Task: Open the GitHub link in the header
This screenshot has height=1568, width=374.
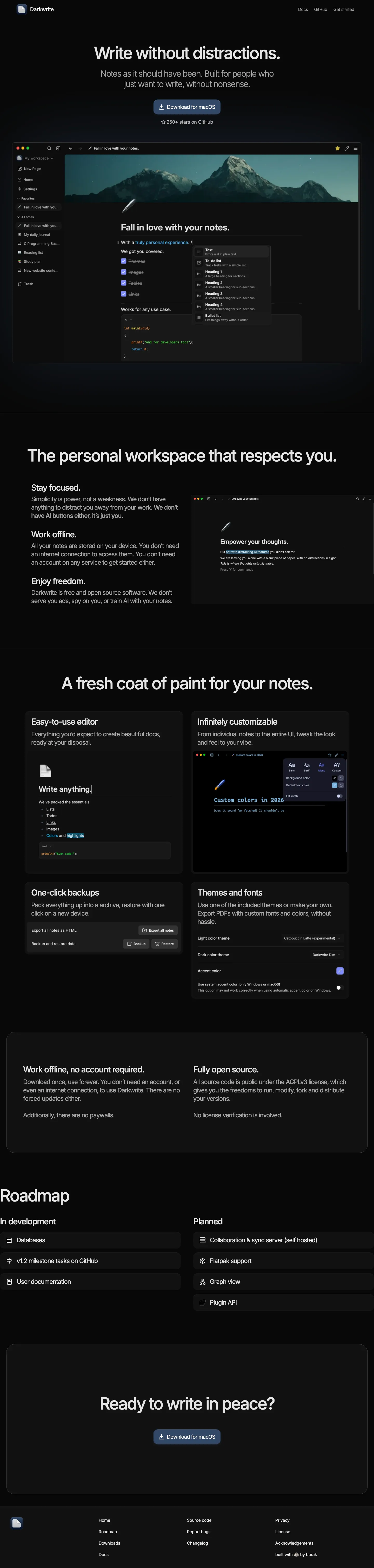Action: [x=320, y=9]
